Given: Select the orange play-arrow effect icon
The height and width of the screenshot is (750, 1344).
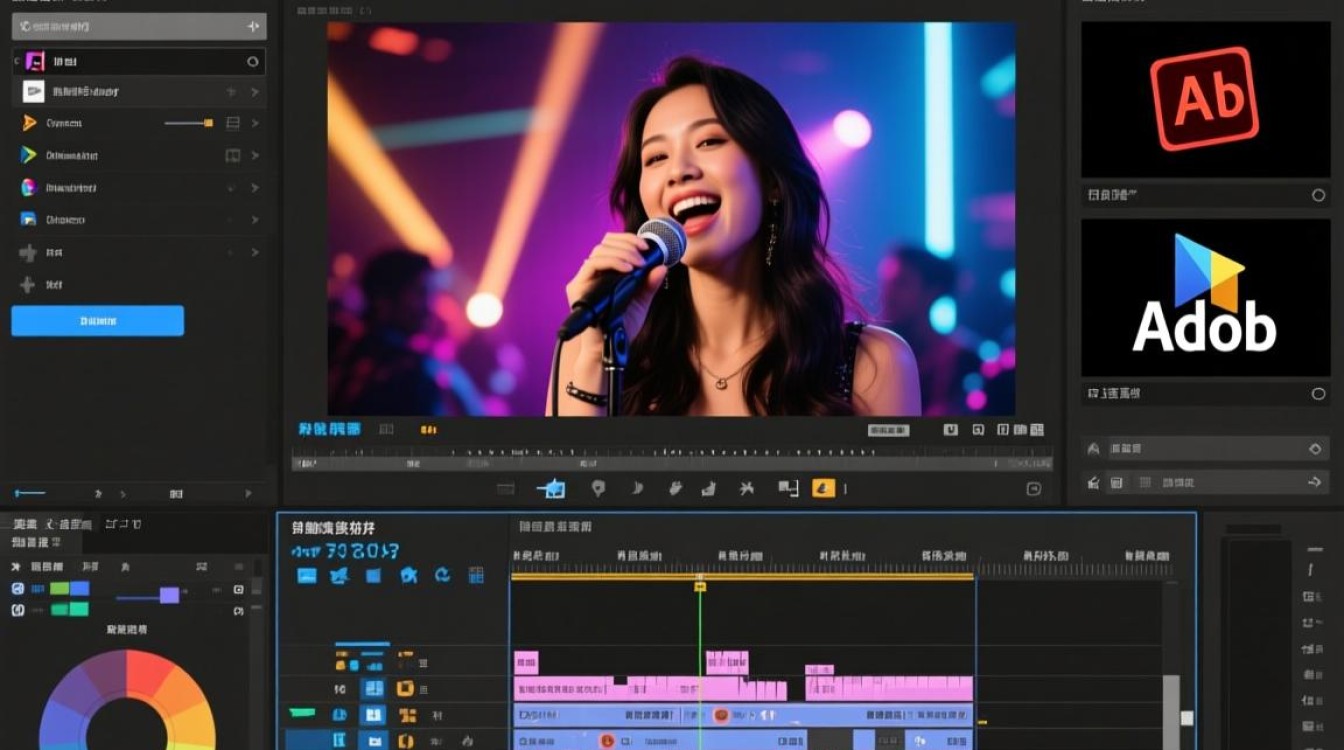Looking at the screenshot, I should pyautogui.click(x=29, y=123).
